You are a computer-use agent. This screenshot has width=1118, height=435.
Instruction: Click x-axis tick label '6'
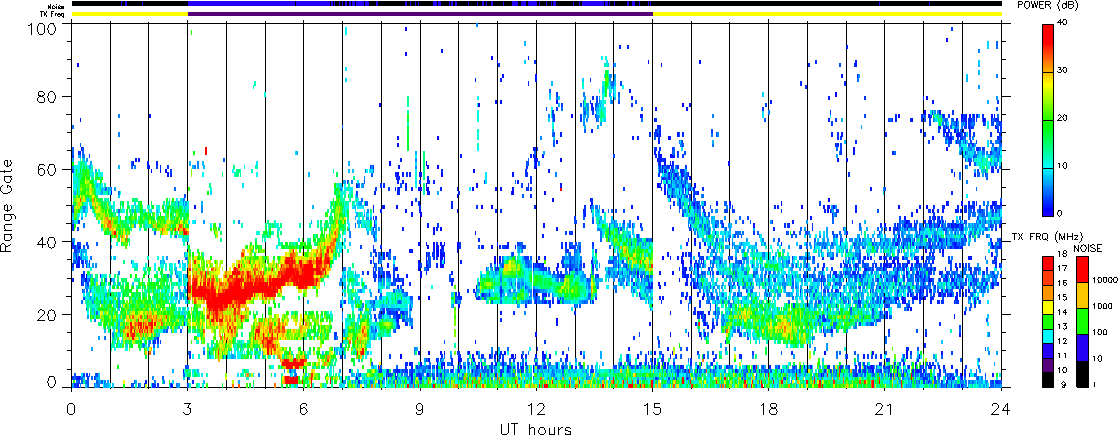304,409
